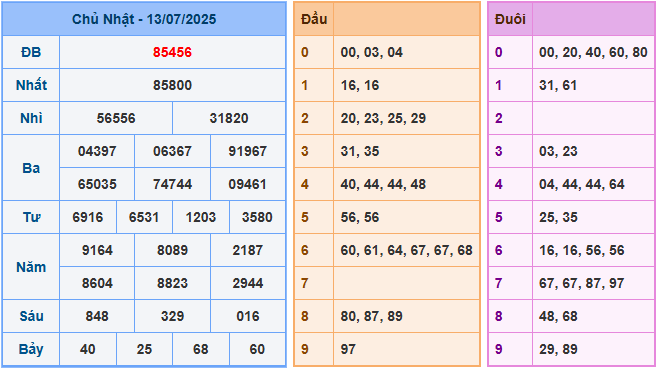
Task: Select Đuôi values 03, 23
Action: (558, 151)
